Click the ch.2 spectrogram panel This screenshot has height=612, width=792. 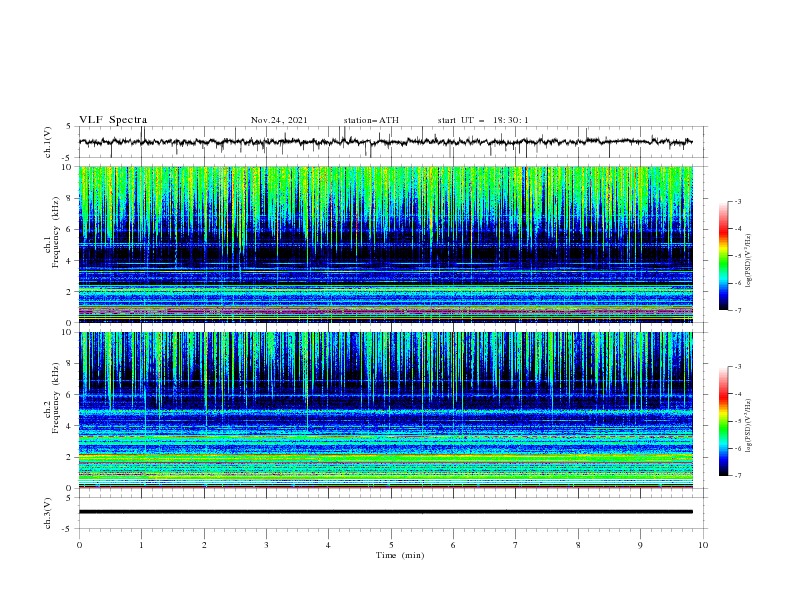(386, 410)
